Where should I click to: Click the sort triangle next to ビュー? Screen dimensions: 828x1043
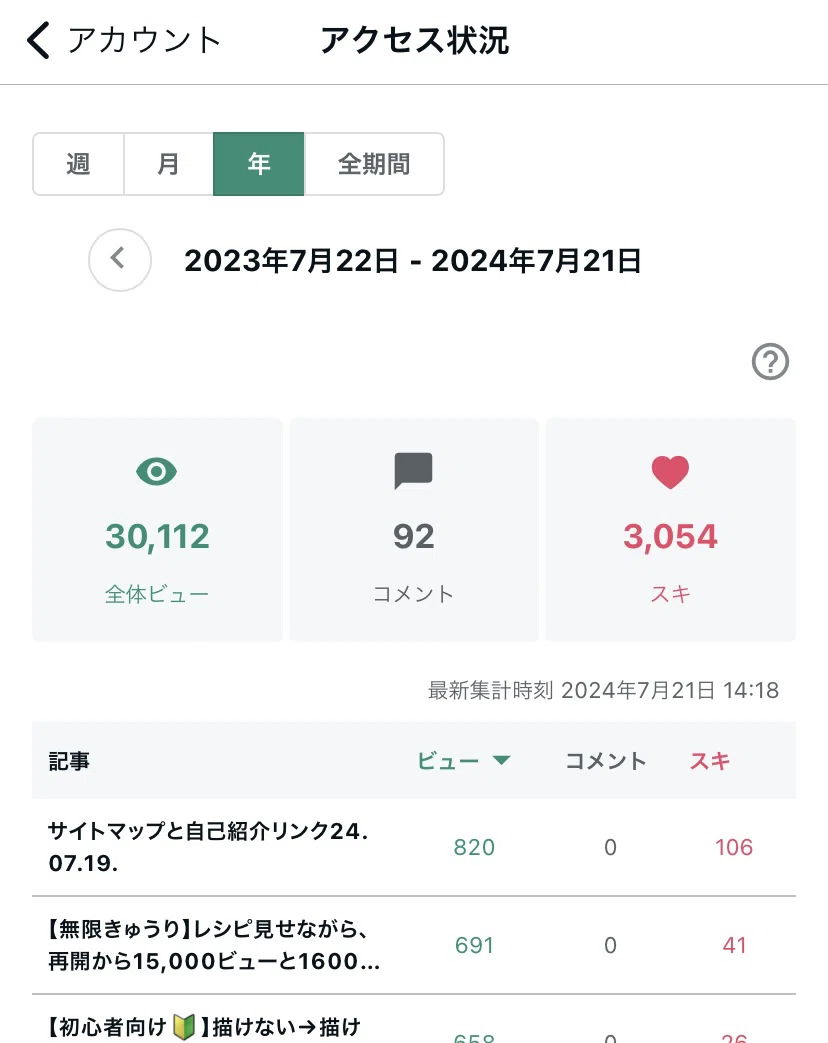[501, 760]
